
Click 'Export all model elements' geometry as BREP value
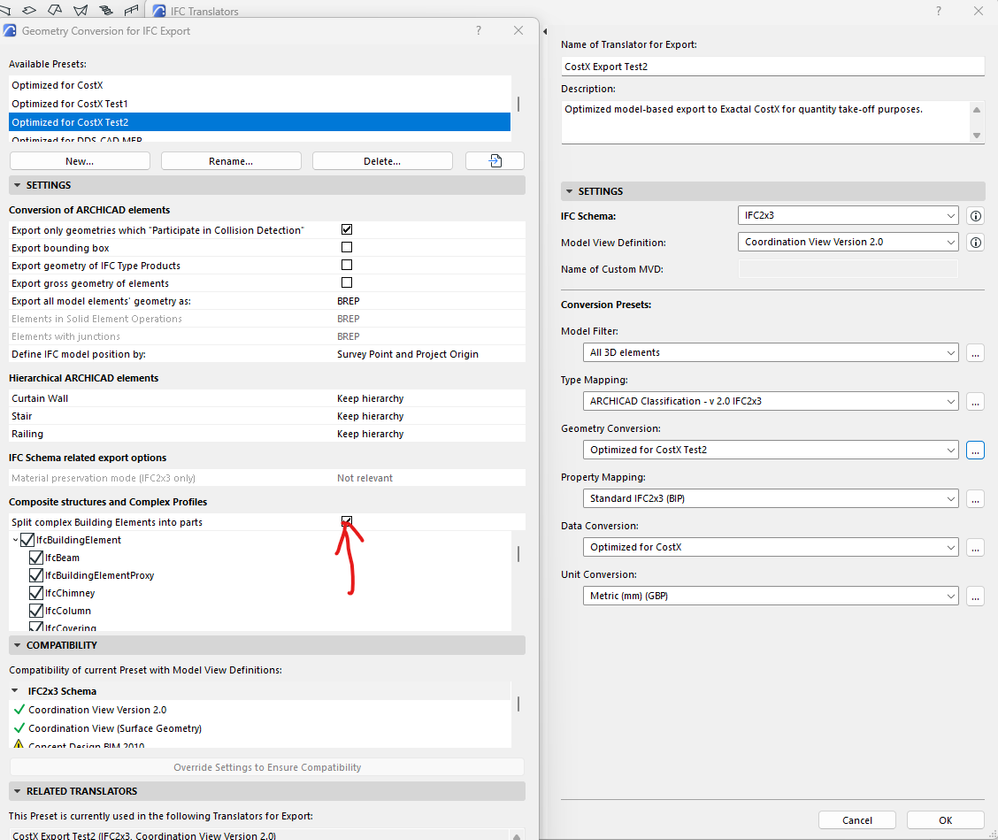coord(348,301)
